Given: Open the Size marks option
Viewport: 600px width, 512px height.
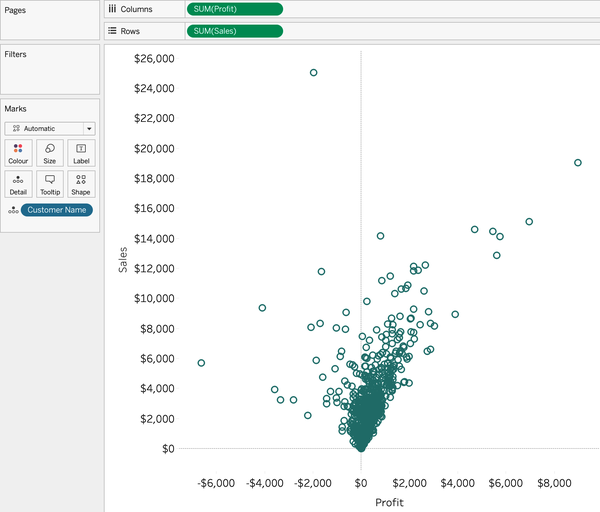Looking at the screenshot, I should [50, 153].
